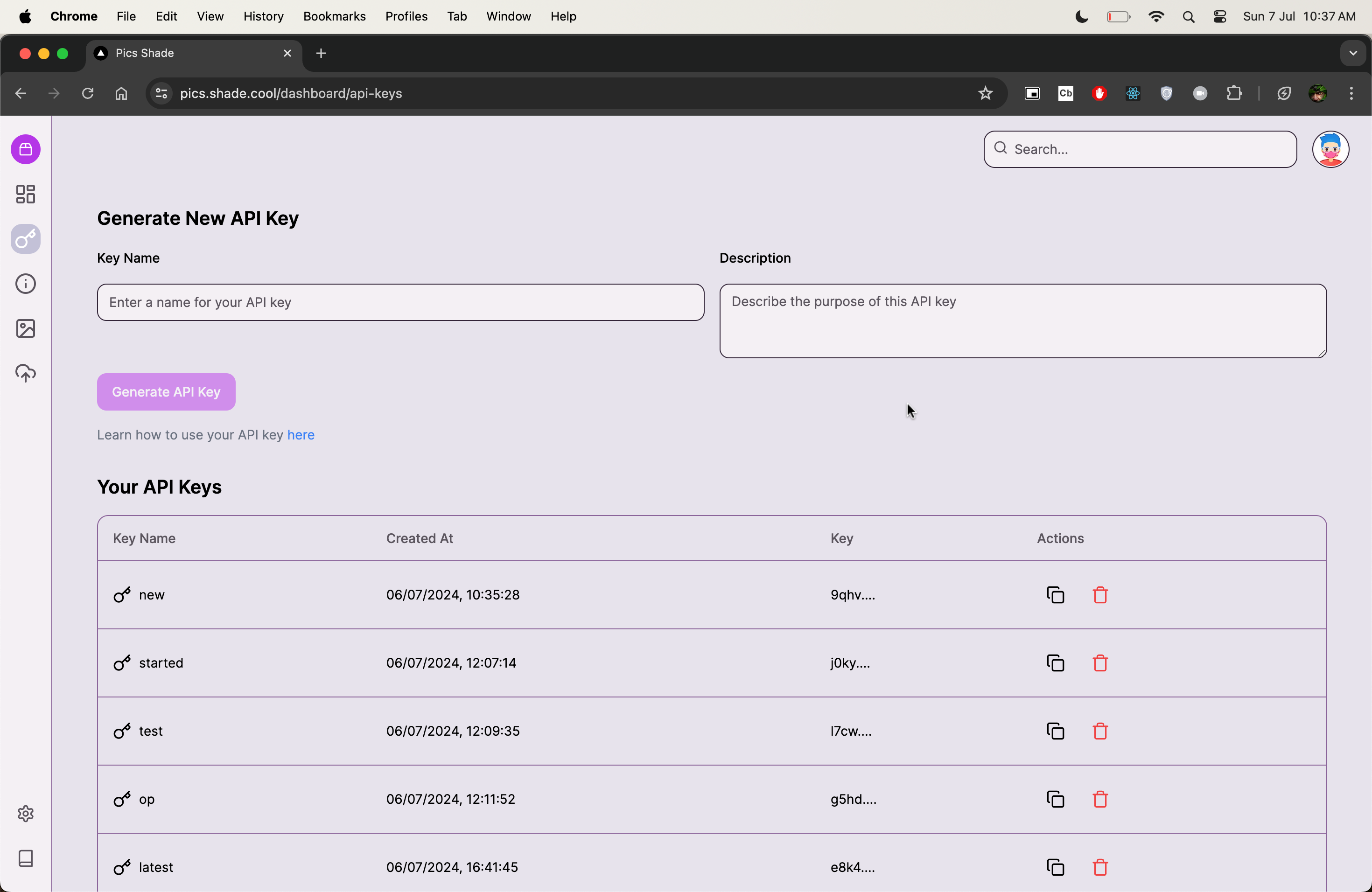
Task: Click the Generate API Key button
Action: [x=166, y=392]
